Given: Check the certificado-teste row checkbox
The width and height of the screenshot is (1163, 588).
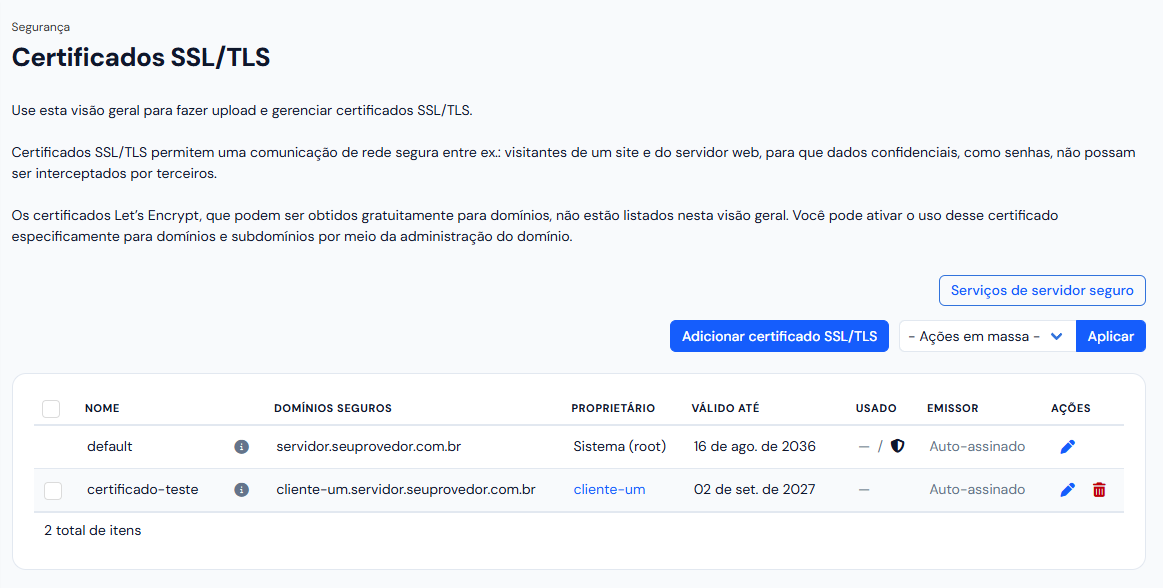Looking at the screenshot, I should click(53, 490).
